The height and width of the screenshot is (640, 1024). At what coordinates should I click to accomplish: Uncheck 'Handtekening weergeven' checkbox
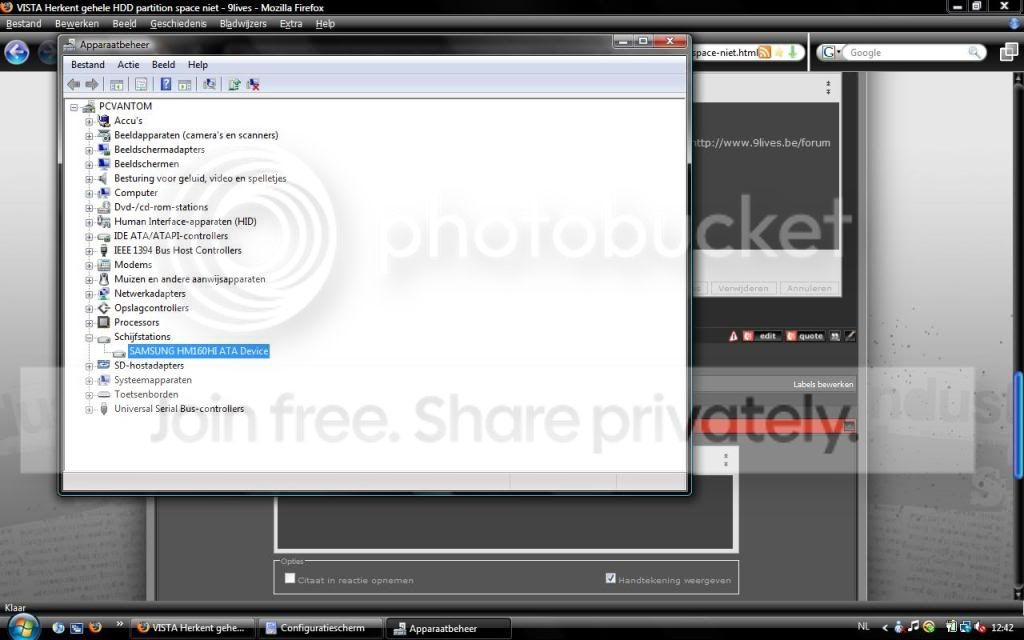click(611, 578)
